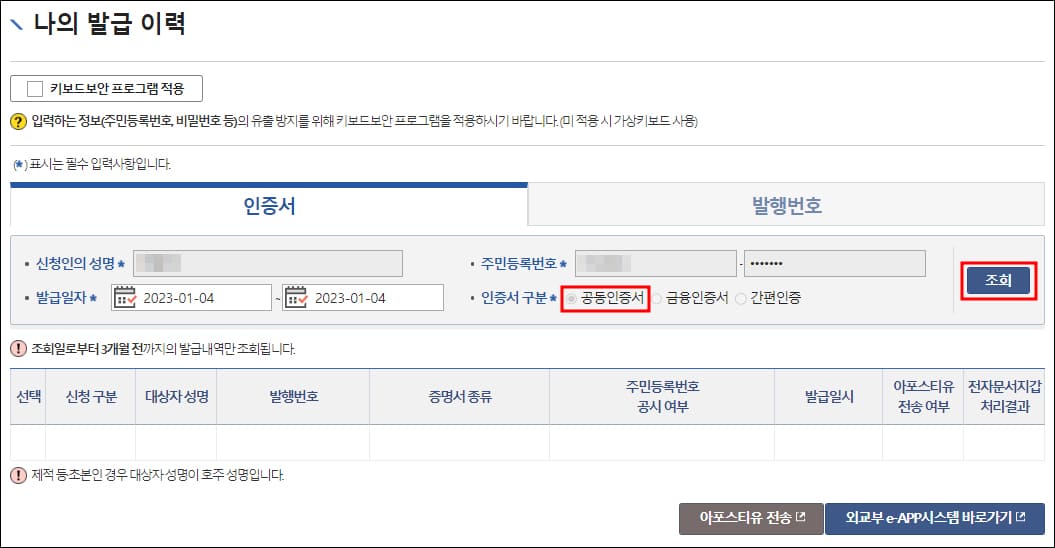Click the start 발급일자 date field

[192, 298]
